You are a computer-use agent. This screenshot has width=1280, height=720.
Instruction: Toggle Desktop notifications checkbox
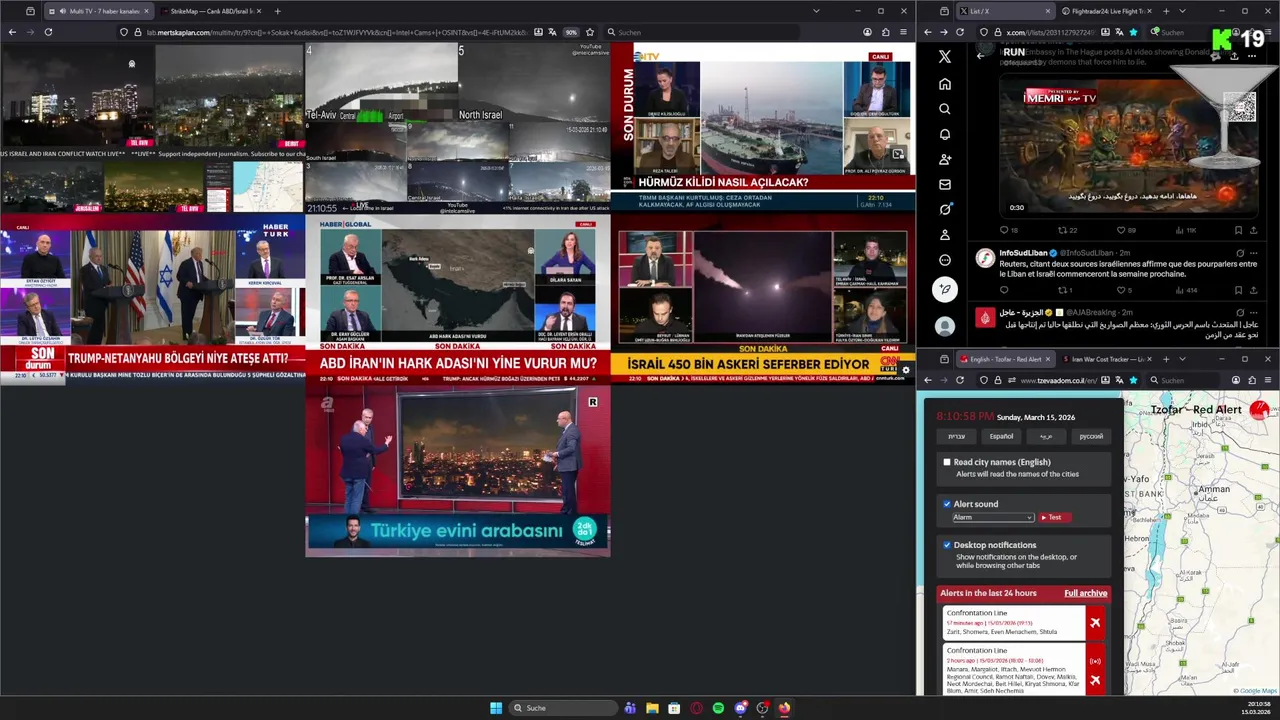coord(947,545)
